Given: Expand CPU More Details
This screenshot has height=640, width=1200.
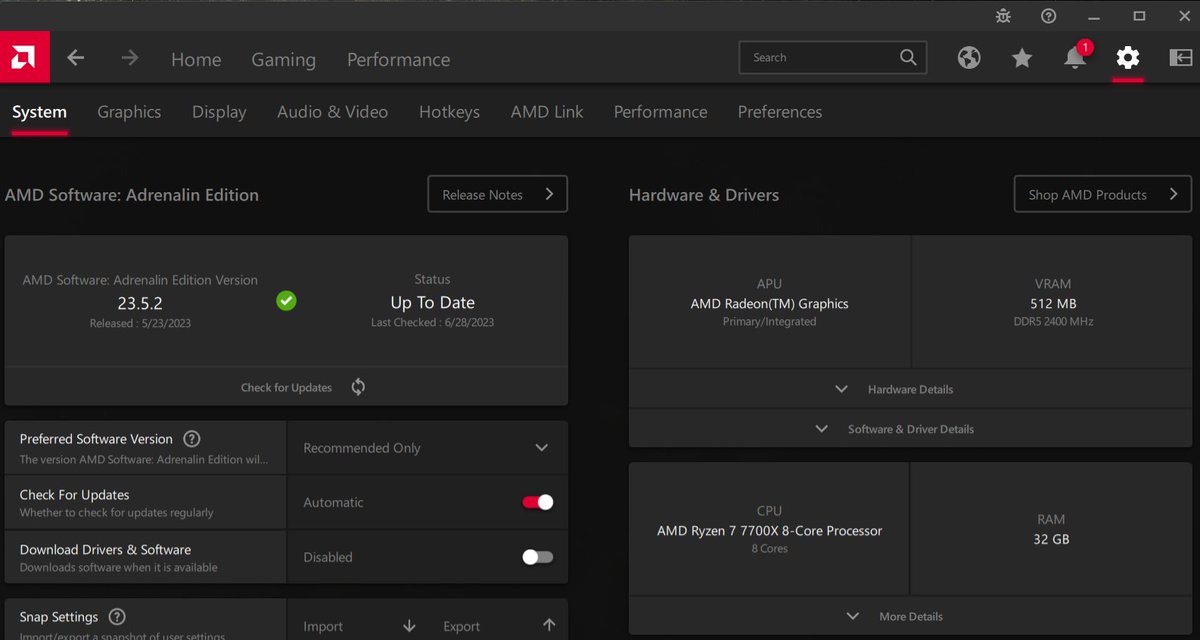Looking at the screenshot, I should [x=910, y=616].
